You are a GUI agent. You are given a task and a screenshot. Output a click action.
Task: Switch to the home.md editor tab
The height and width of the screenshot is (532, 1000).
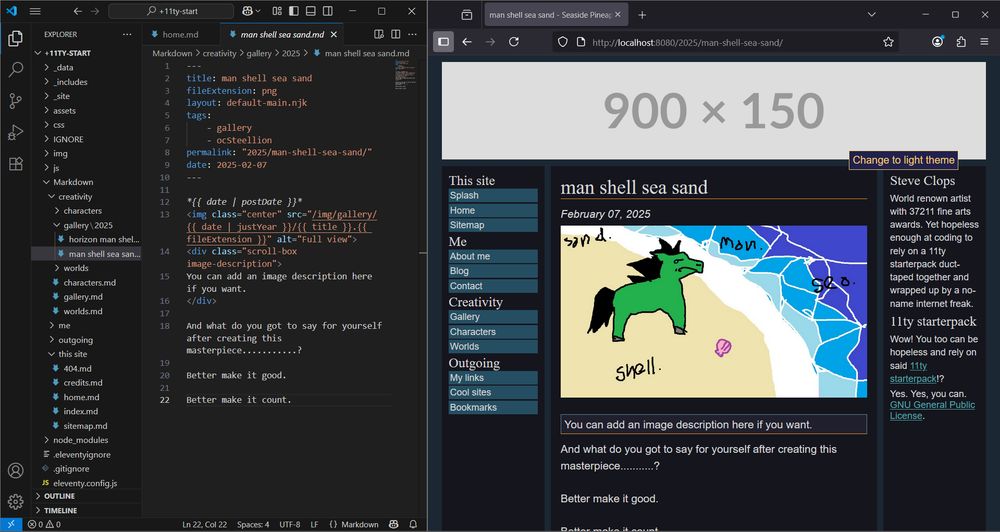click(x=180, y=34)
